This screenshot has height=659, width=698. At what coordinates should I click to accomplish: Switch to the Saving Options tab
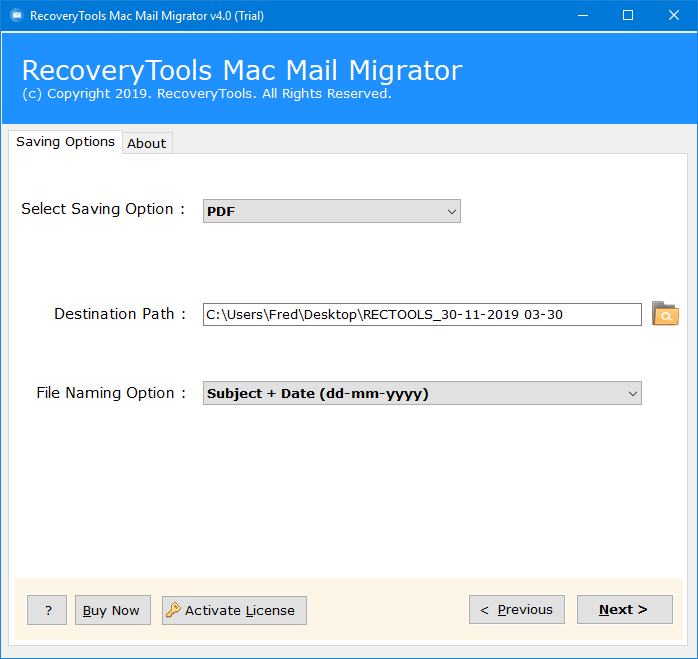[65, 142]
